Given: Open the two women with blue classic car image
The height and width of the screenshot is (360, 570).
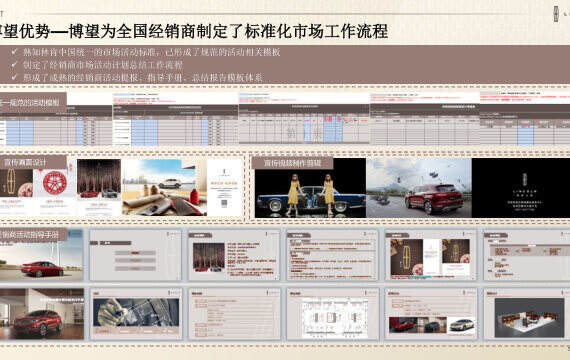Looking at the screenshot, I should pyautogui.click(x=310, y=188).
